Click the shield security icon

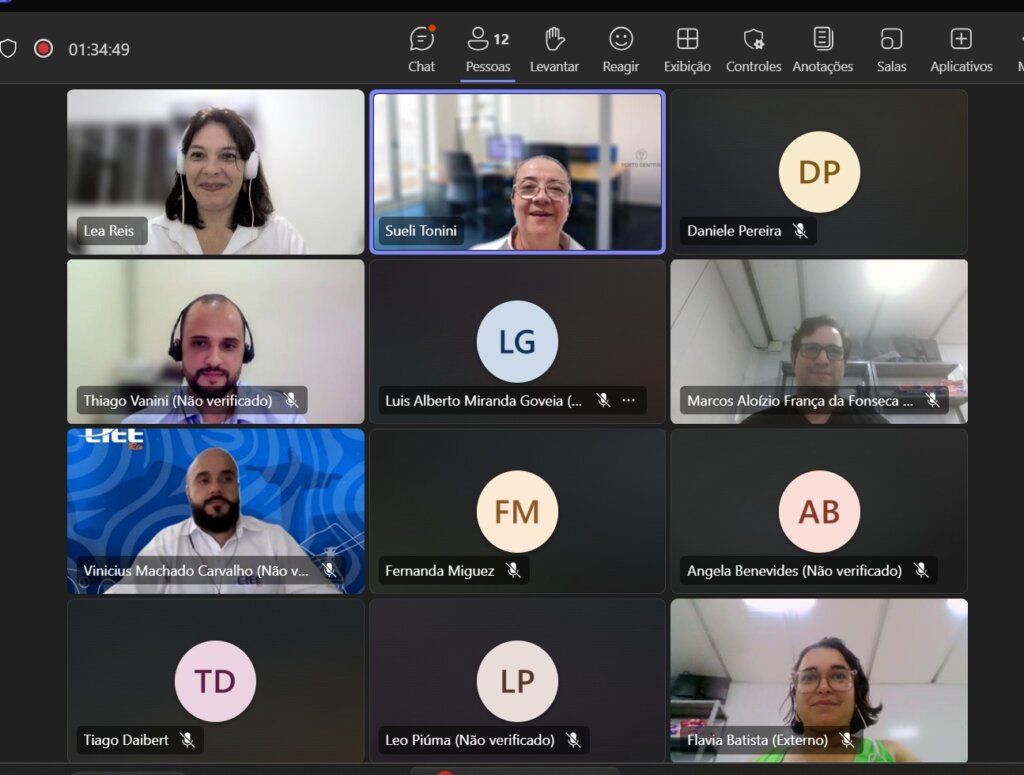pos(9,48)
